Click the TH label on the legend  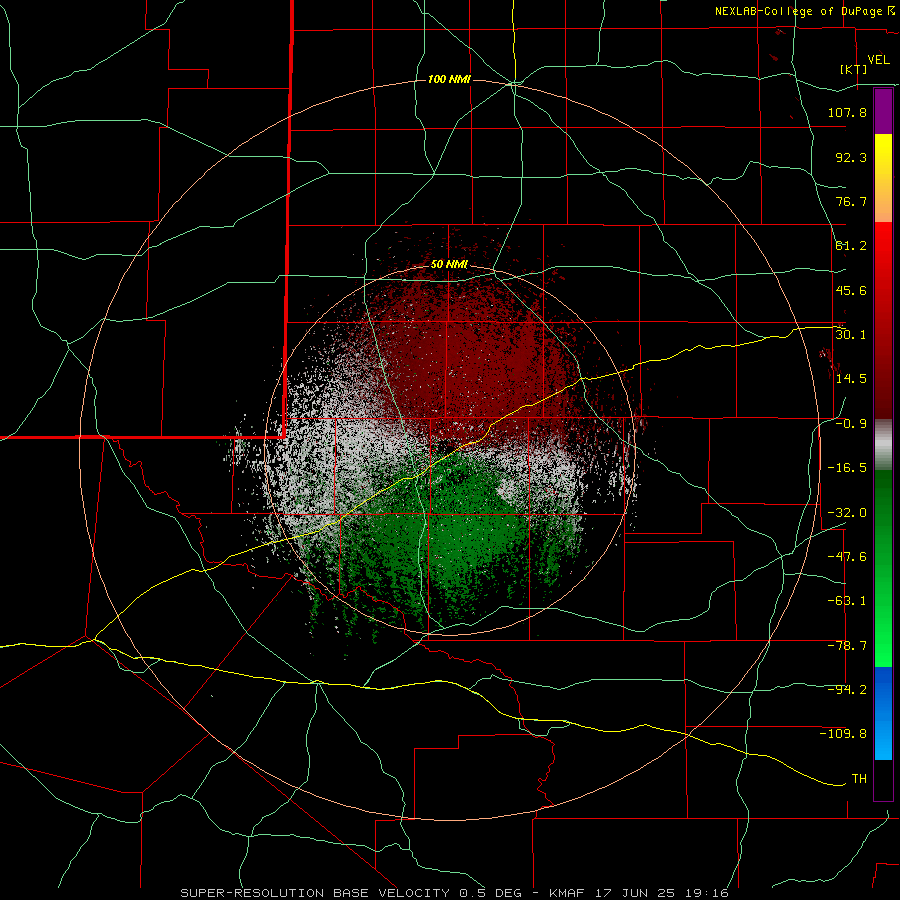[859, 778]
